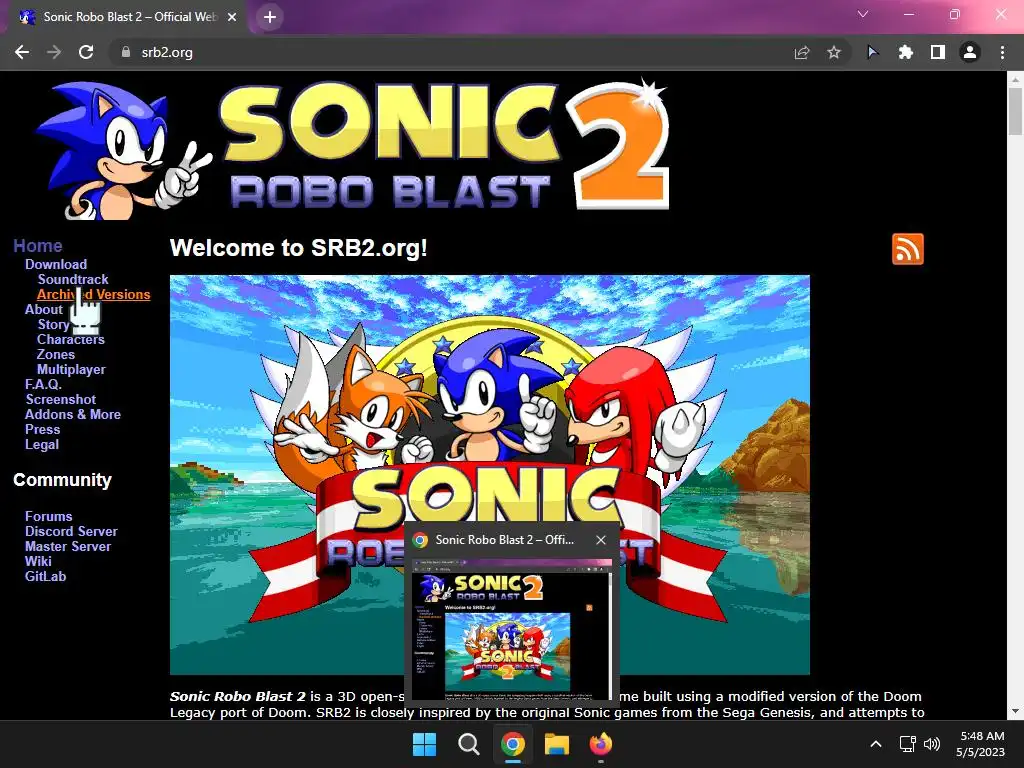Open Chrome's three-dot menu
The width and height of the screenshot is (1024, 768).
[x=1002, y=52]
